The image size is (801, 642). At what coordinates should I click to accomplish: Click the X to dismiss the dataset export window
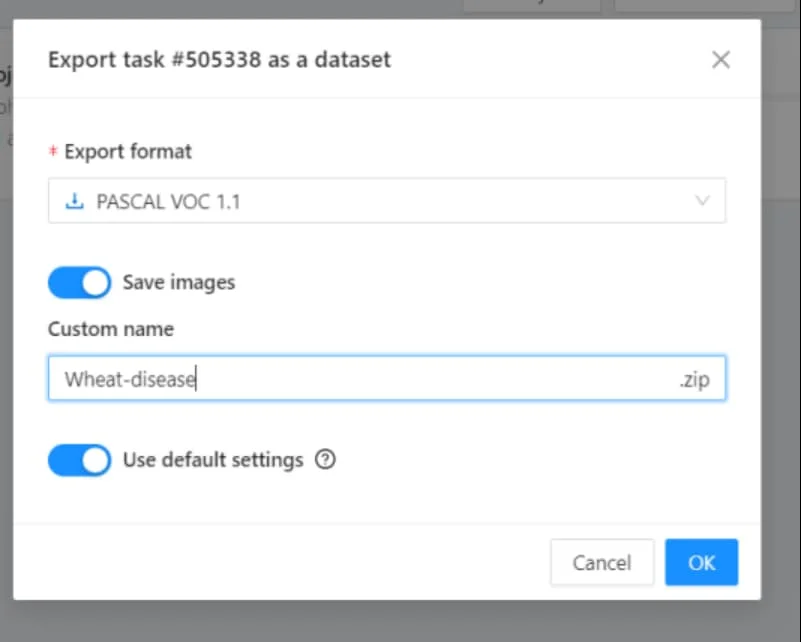tap(721, 59)
